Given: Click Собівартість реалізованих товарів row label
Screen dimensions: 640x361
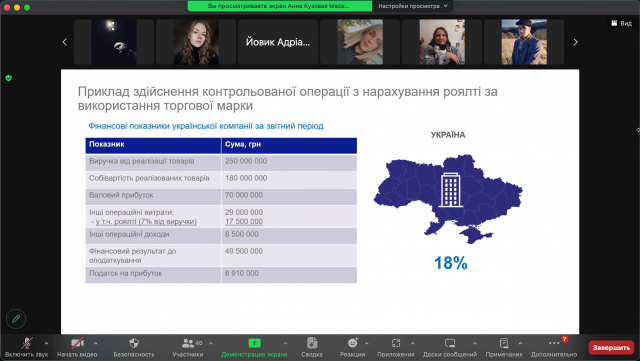Looking at the screenshot, I should [x=149, y=178].
